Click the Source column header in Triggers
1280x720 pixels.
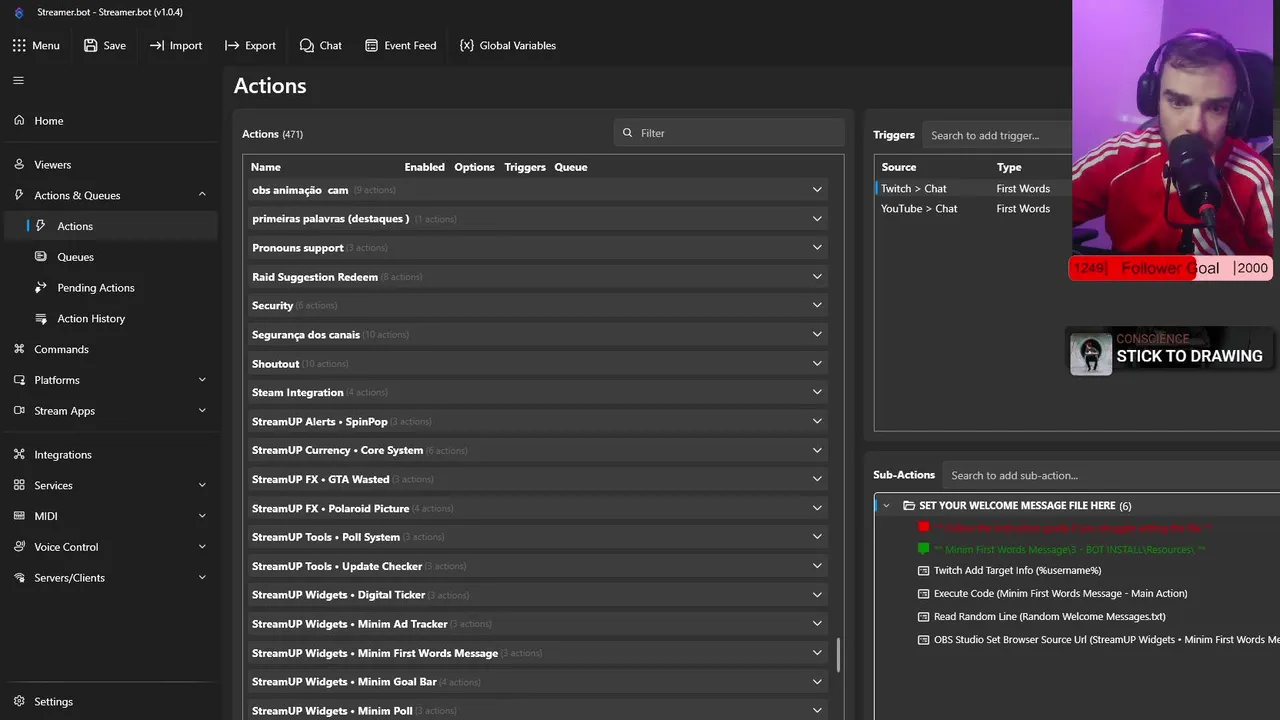click(x=899, y=167)
